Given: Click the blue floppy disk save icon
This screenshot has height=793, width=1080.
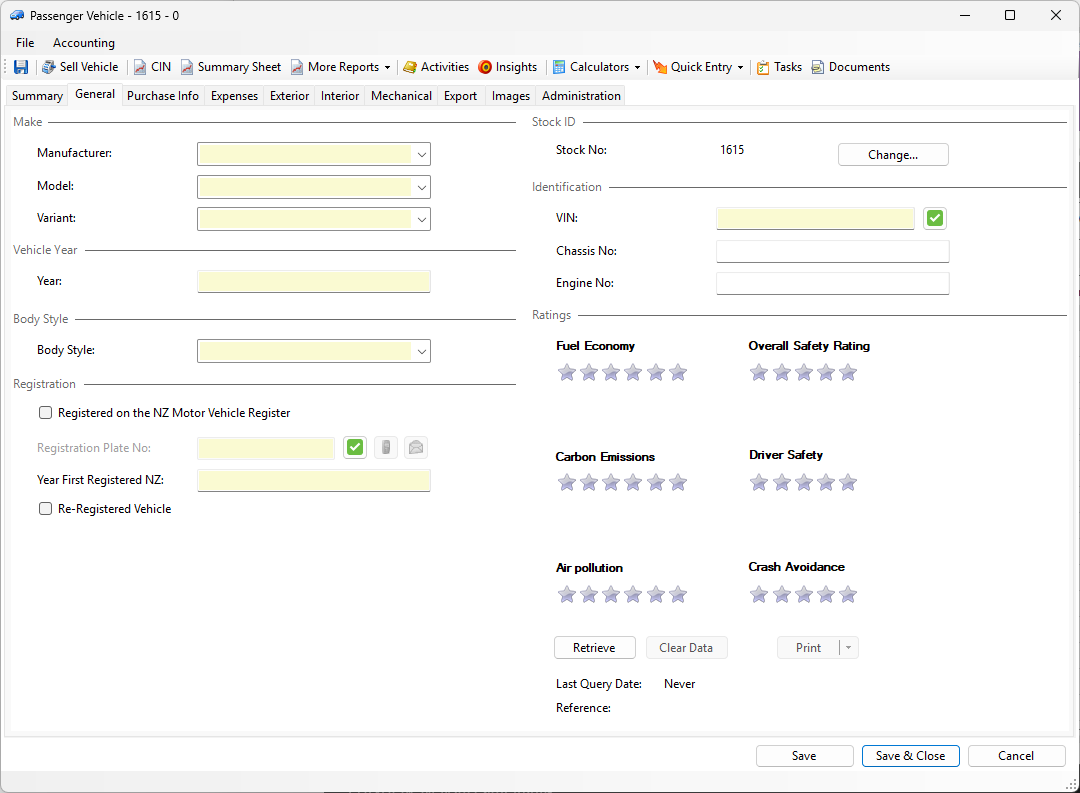Looking at the screenshot, I should [x=21, y=67].
